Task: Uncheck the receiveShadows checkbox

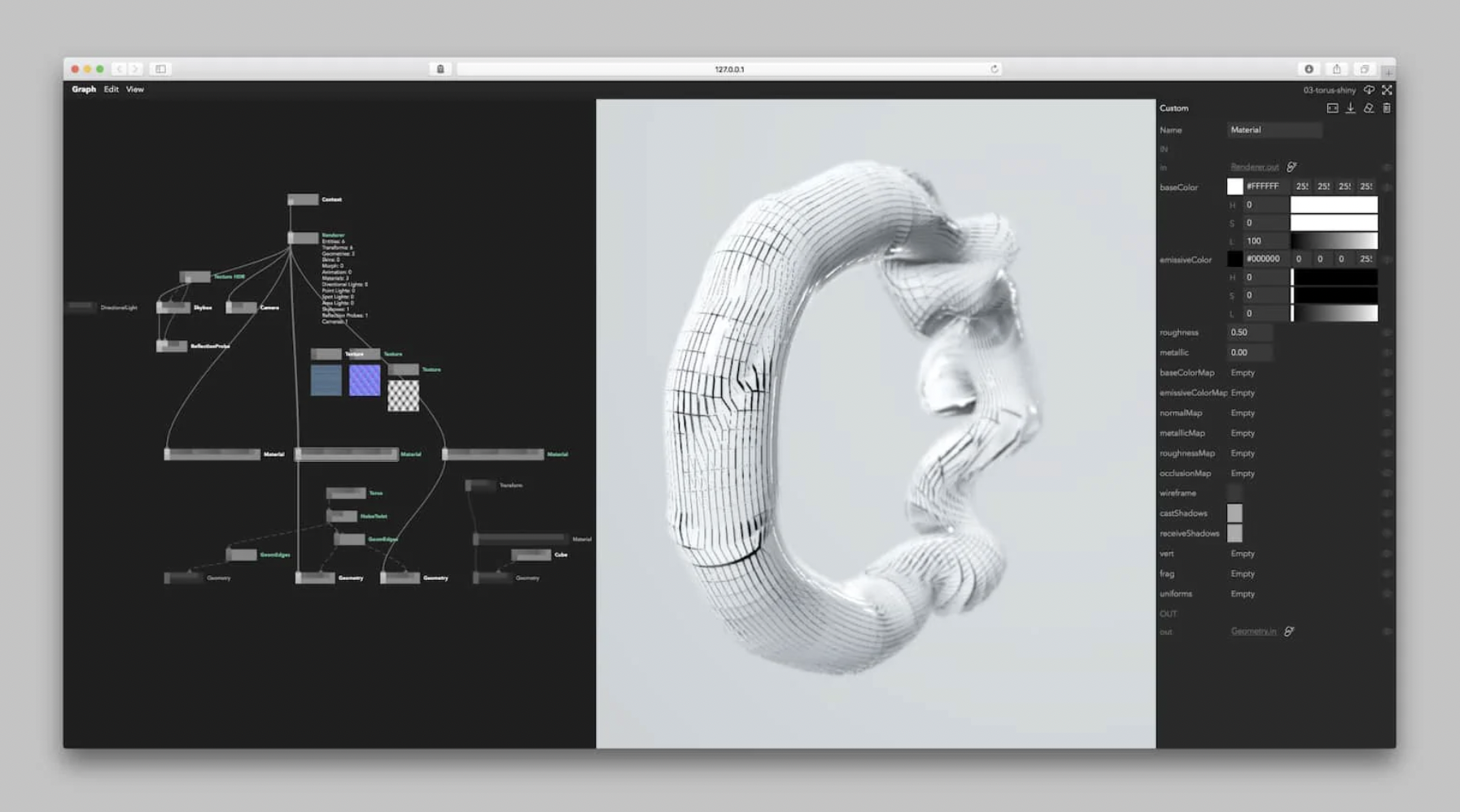Action: coord(1235,534)
